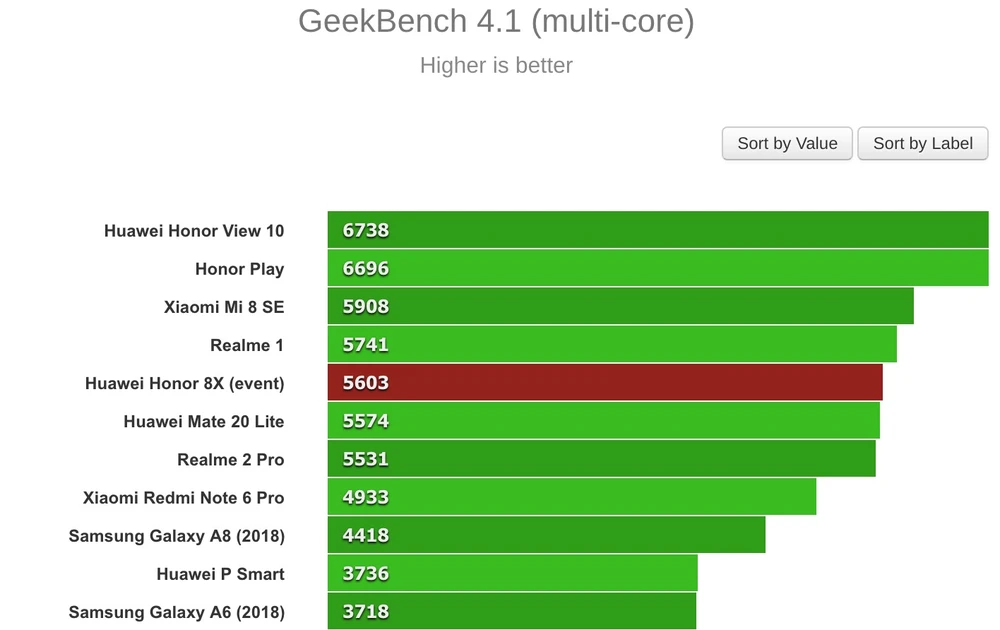
Task: Click the red Honor 8X bar
Action: pos(604,383)
